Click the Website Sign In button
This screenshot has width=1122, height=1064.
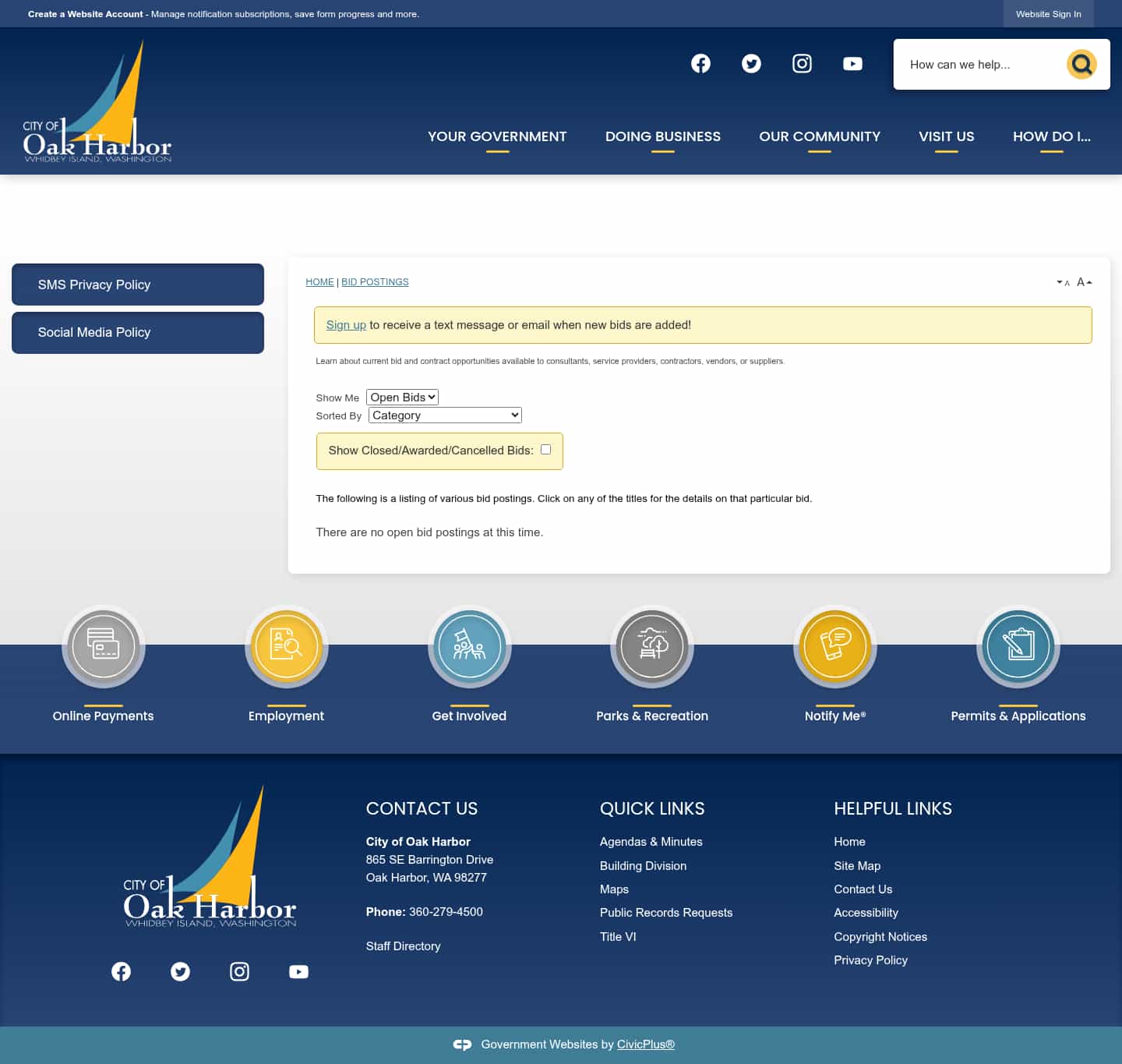coord(1049,14)
